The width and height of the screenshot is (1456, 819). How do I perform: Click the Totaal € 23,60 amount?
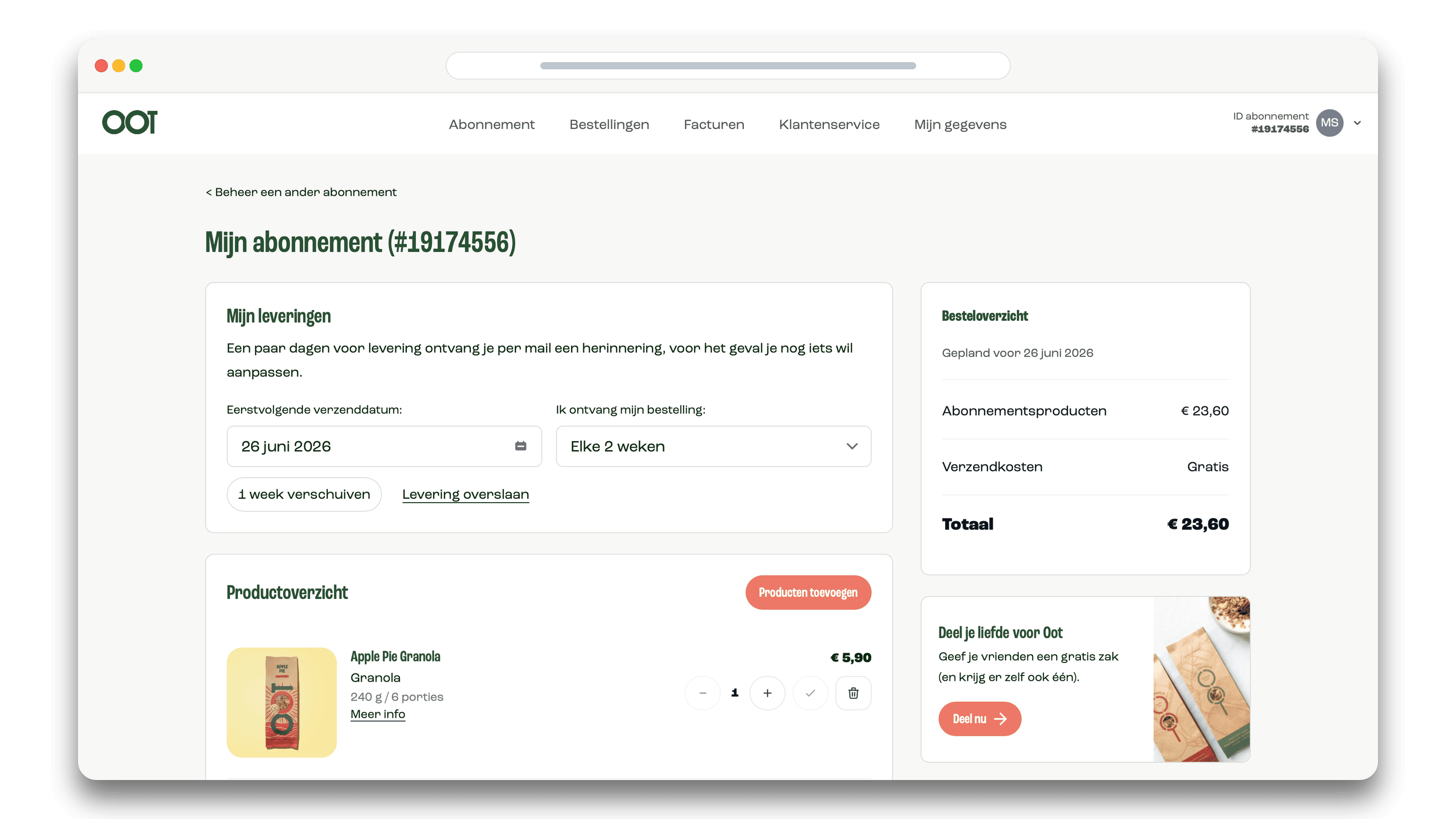click(1198, 524)
